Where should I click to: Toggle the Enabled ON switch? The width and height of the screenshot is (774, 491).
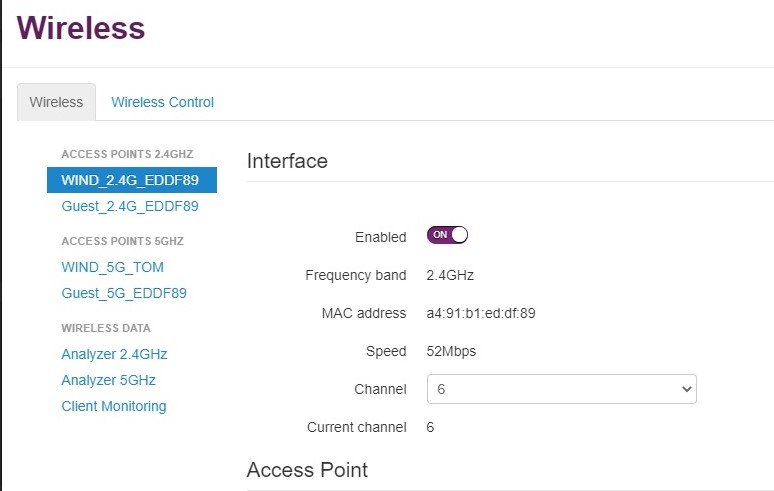coord(447,235)
